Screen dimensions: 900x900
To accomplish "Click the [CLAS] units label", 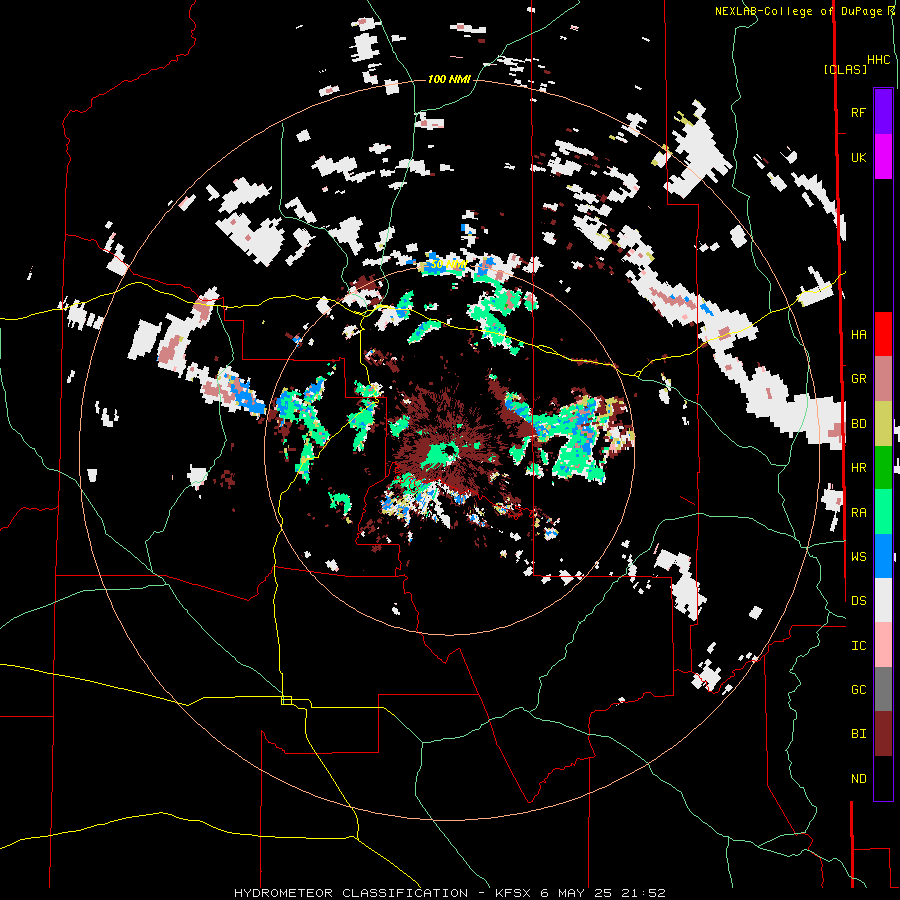I will 845,69.
